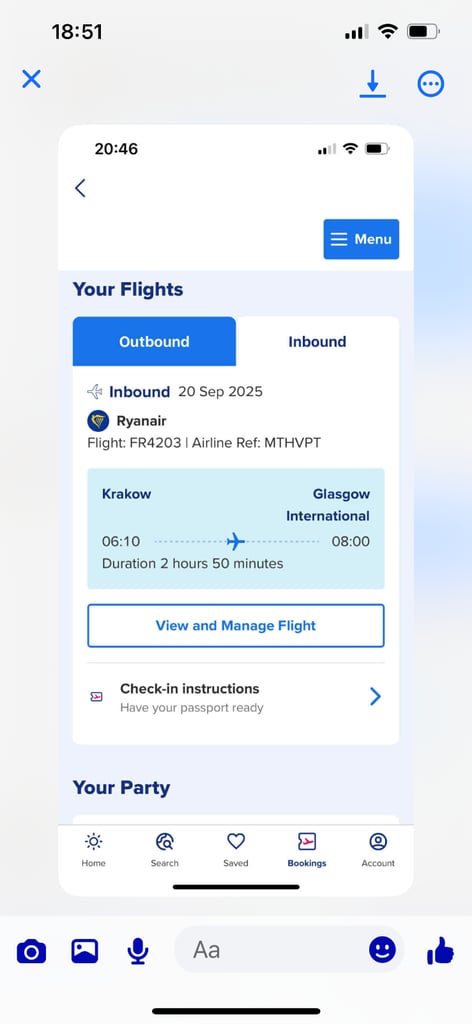Tap the Aa message input field
This screenshot has width=472, height=1024.
click(271, 950)
